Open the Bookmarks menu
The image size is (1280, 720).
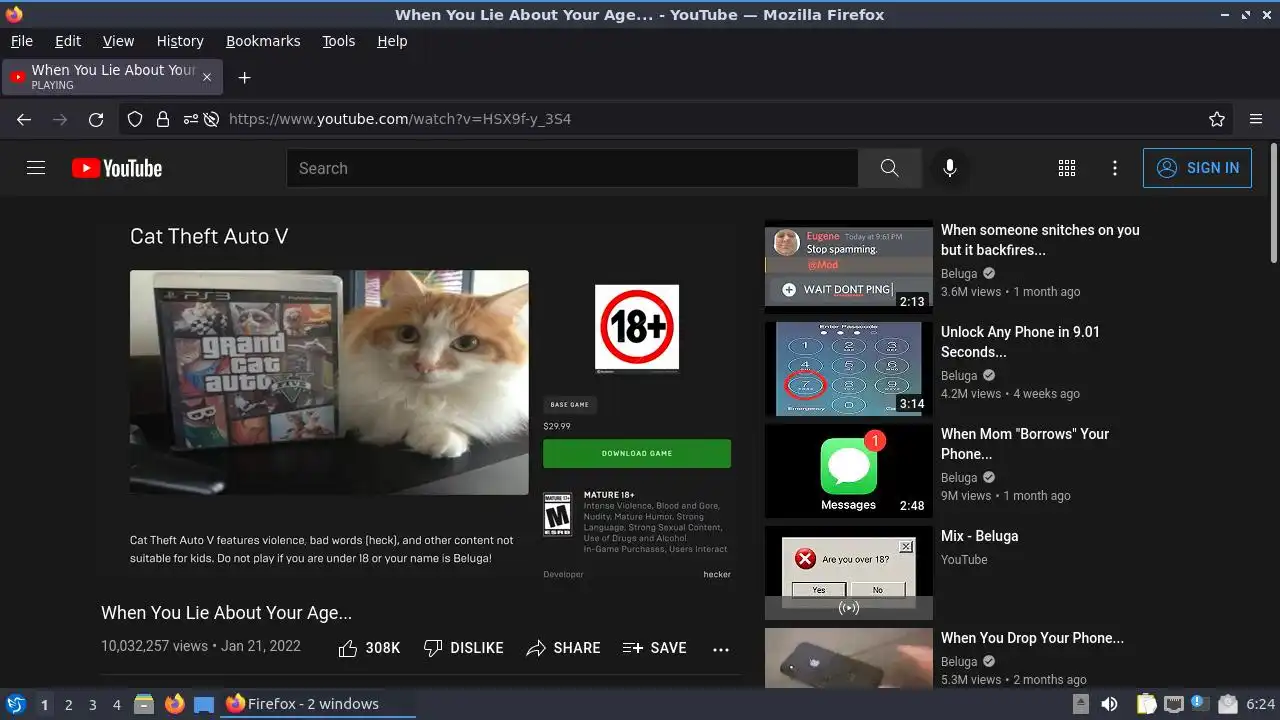(x=263, y=41)
